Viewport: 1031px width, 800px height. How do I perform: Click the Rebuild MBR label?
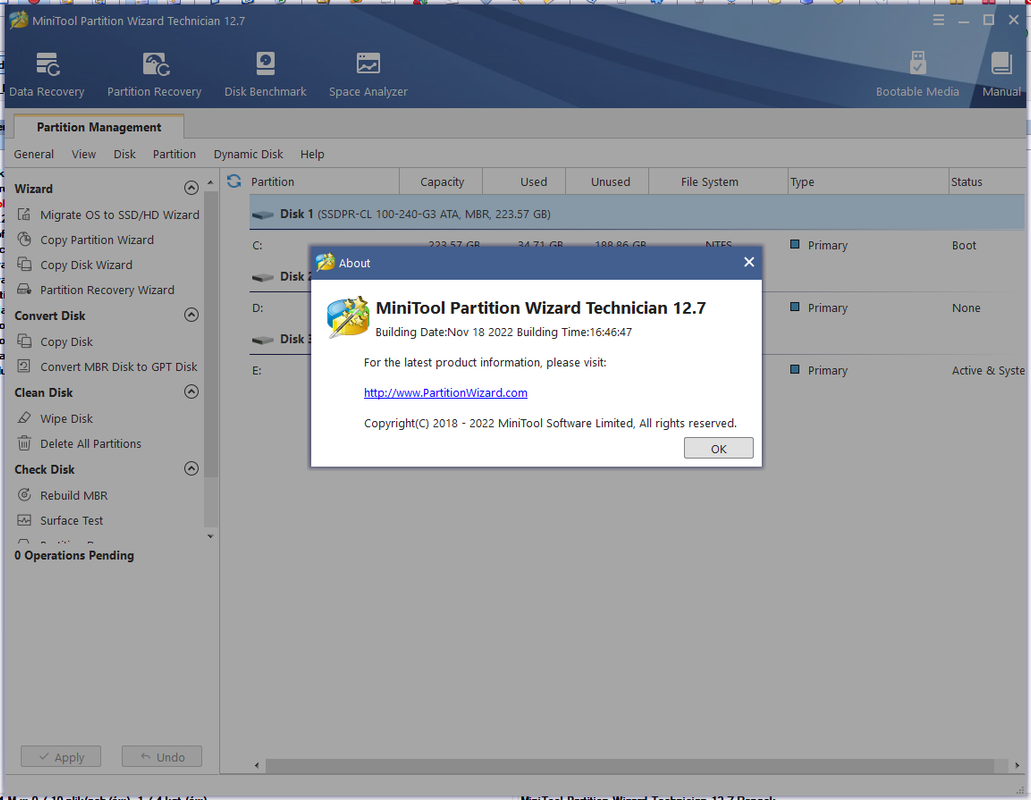(x=74, y=496)
